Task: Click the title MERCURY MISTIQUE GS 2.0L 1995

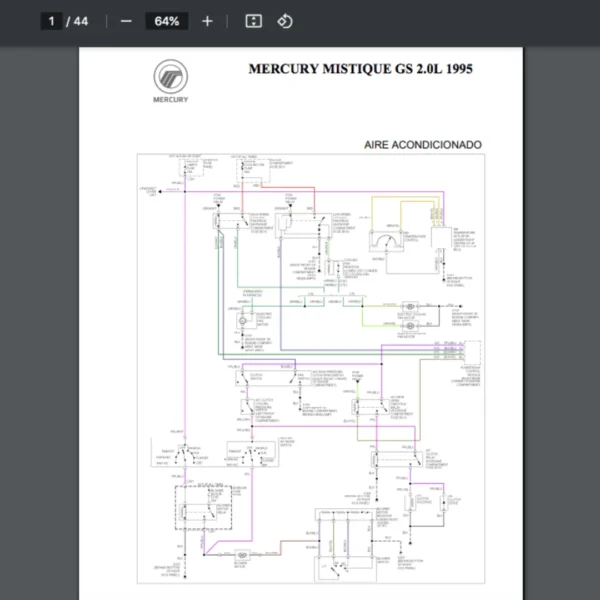Action: pyautogui.click(x=360, y=70)
